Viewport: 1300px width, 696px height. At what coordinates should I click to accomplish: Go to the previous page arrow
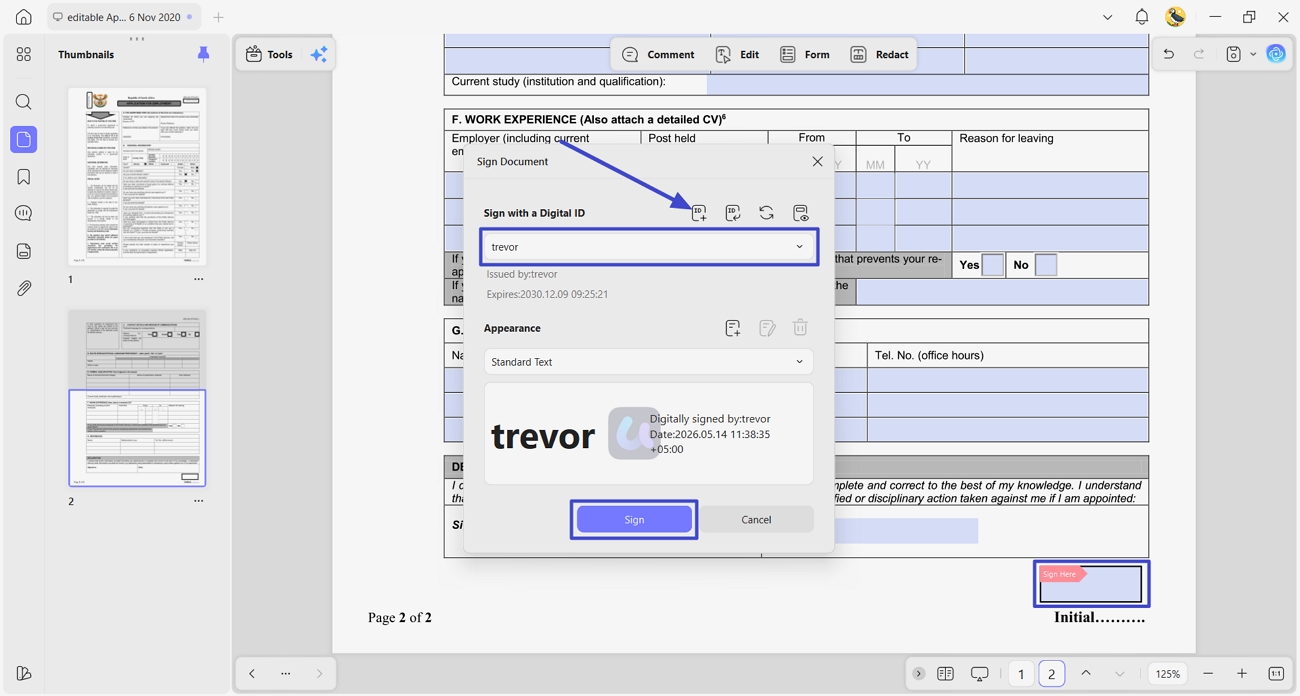coord(1086,674)
